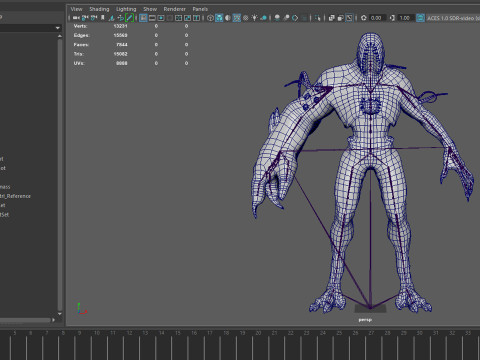Toggle the Textured display icon
480x360 pixels.
click(x=246, y=18)
